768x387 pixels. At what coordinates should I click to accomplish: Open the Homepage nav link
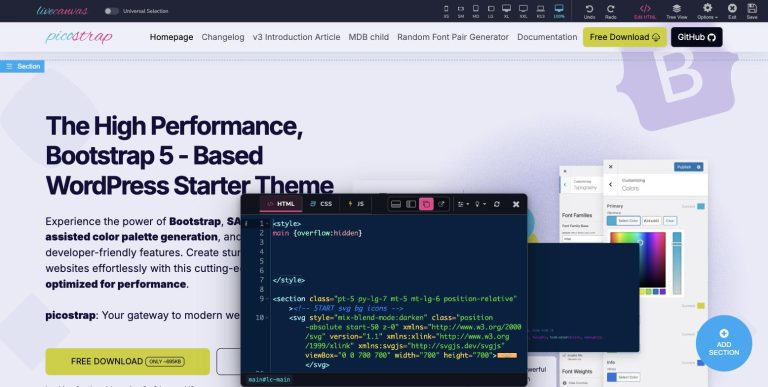[x=171, y=37]
